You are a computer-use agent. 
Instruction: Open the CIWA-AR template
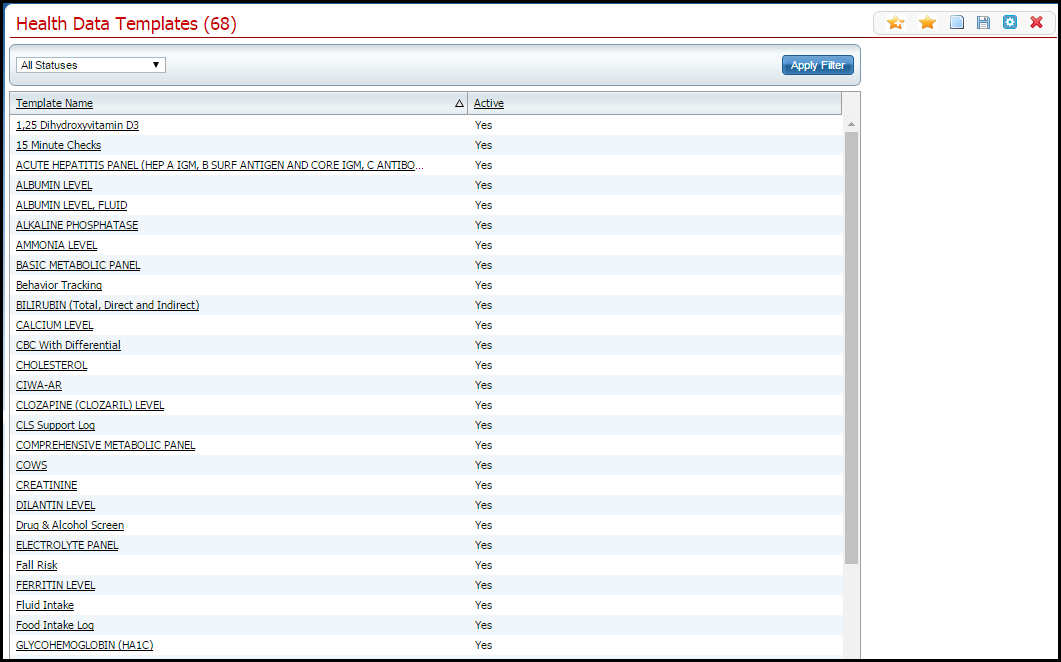tap(39, 386)
